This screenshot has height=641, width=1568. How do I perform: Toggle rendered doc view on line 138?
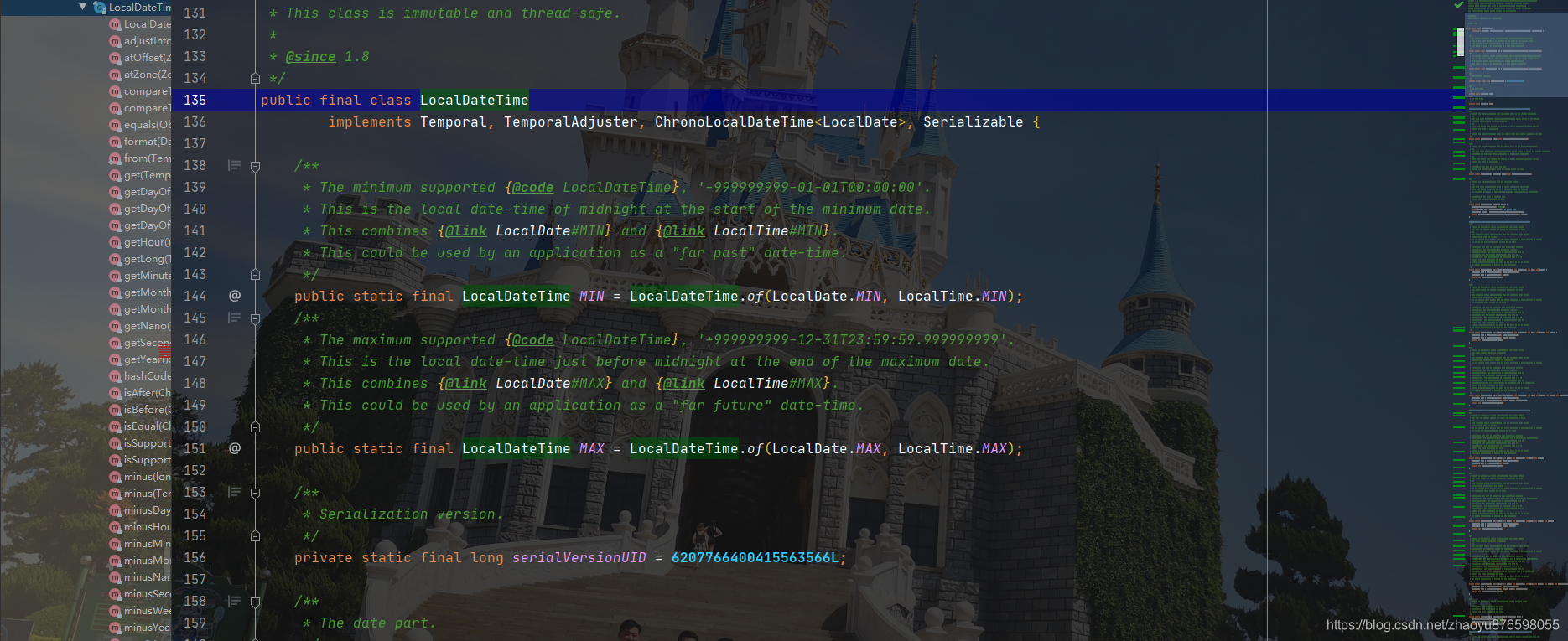point(234,165)
